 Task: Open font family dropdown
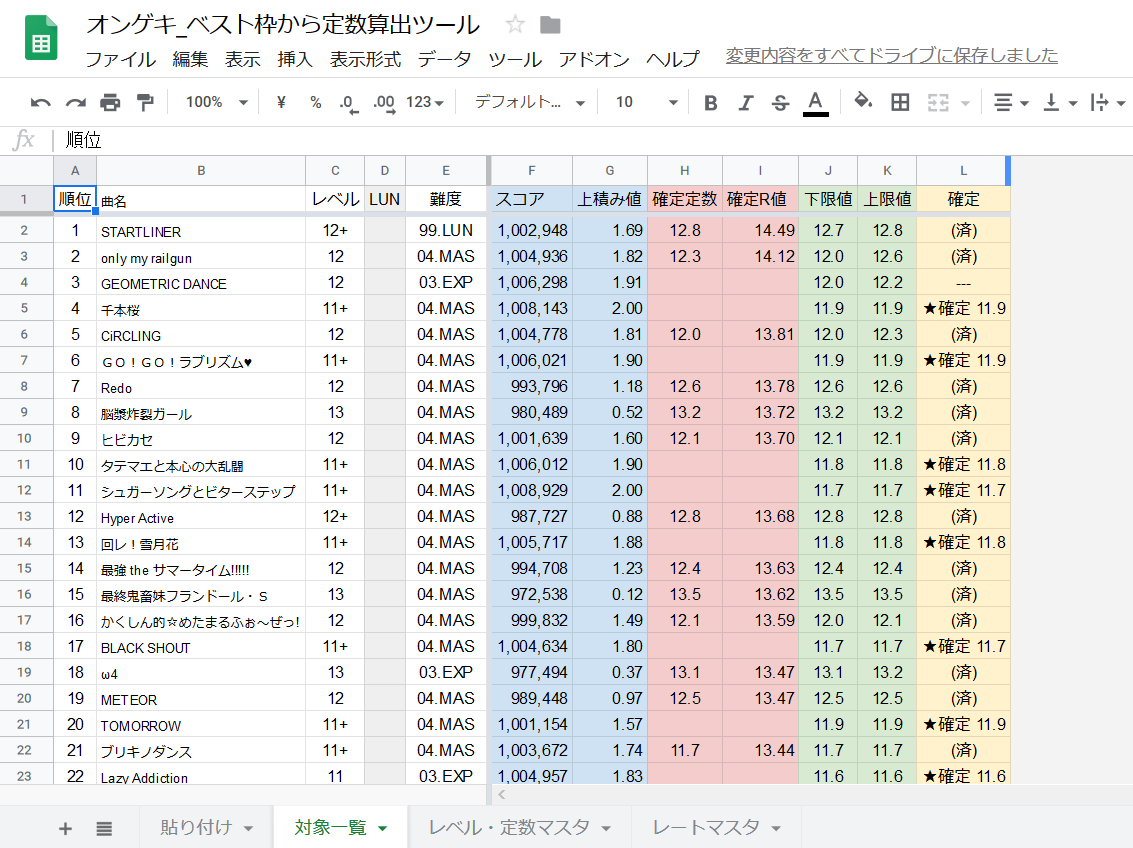(529, 103)
